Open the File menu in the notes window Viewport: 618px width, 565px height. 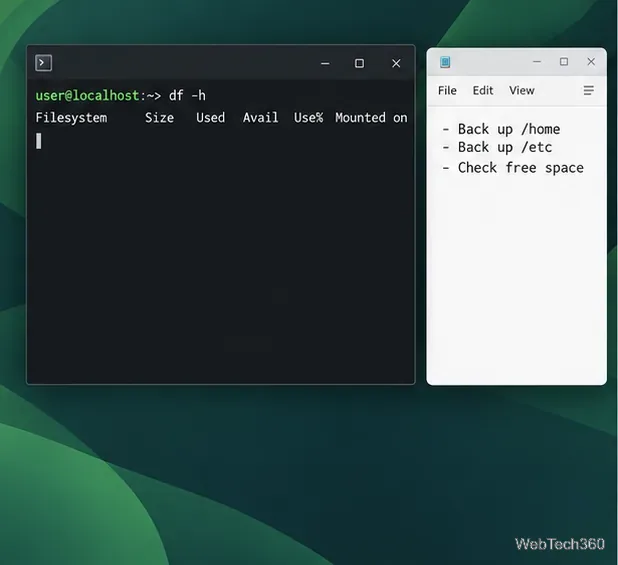tap(447, 91)
